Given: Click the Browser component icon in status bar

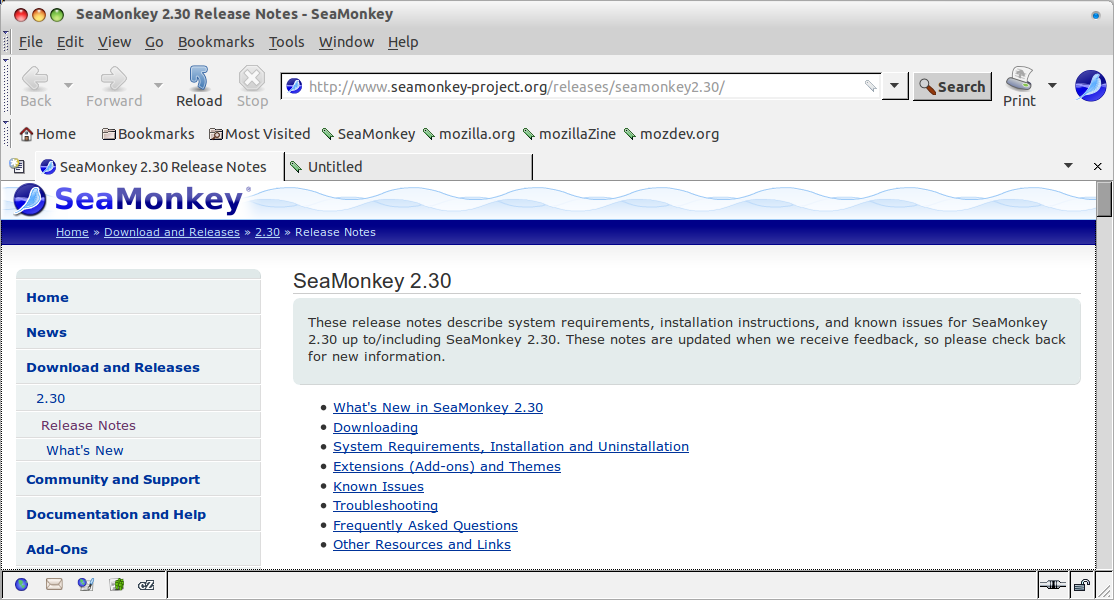Looking at the screenshot, I should (x=21, y=584).
